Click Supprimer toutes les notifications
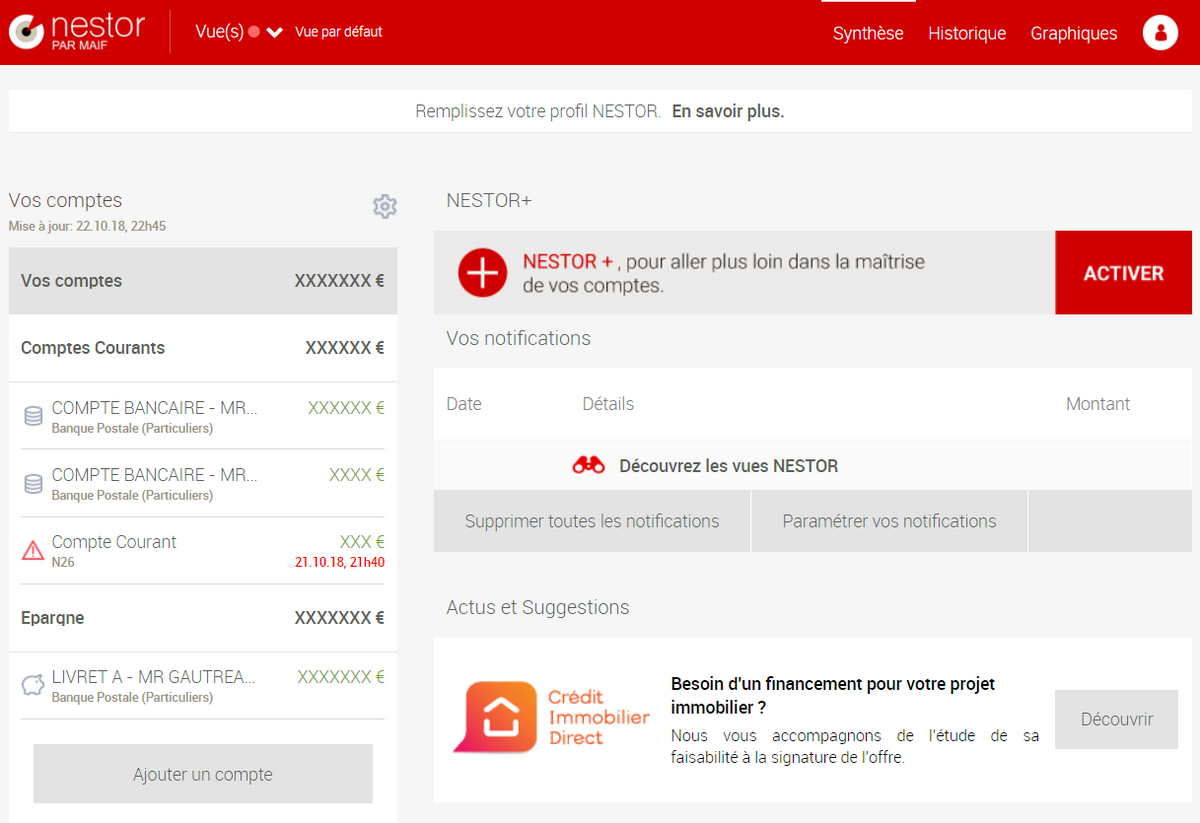 tap(592, 521)
